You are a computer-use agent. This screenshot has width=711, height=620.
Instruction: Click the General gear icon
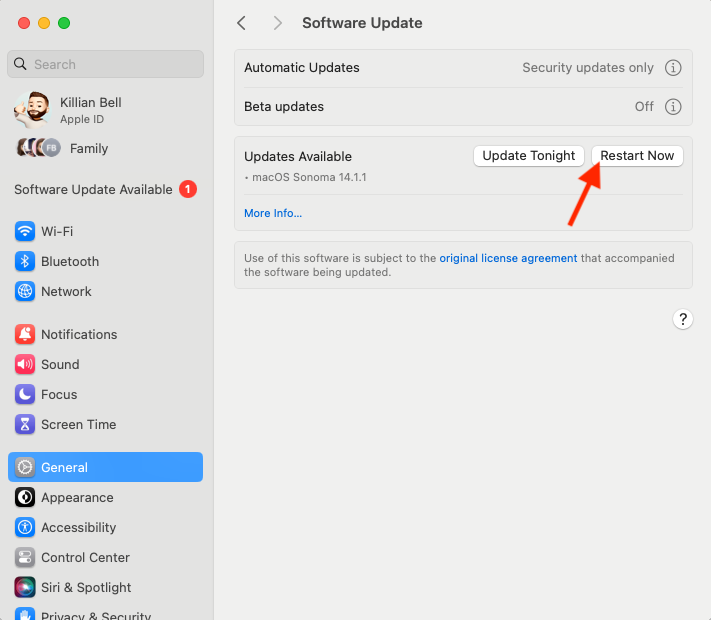(x=25, y=467)
